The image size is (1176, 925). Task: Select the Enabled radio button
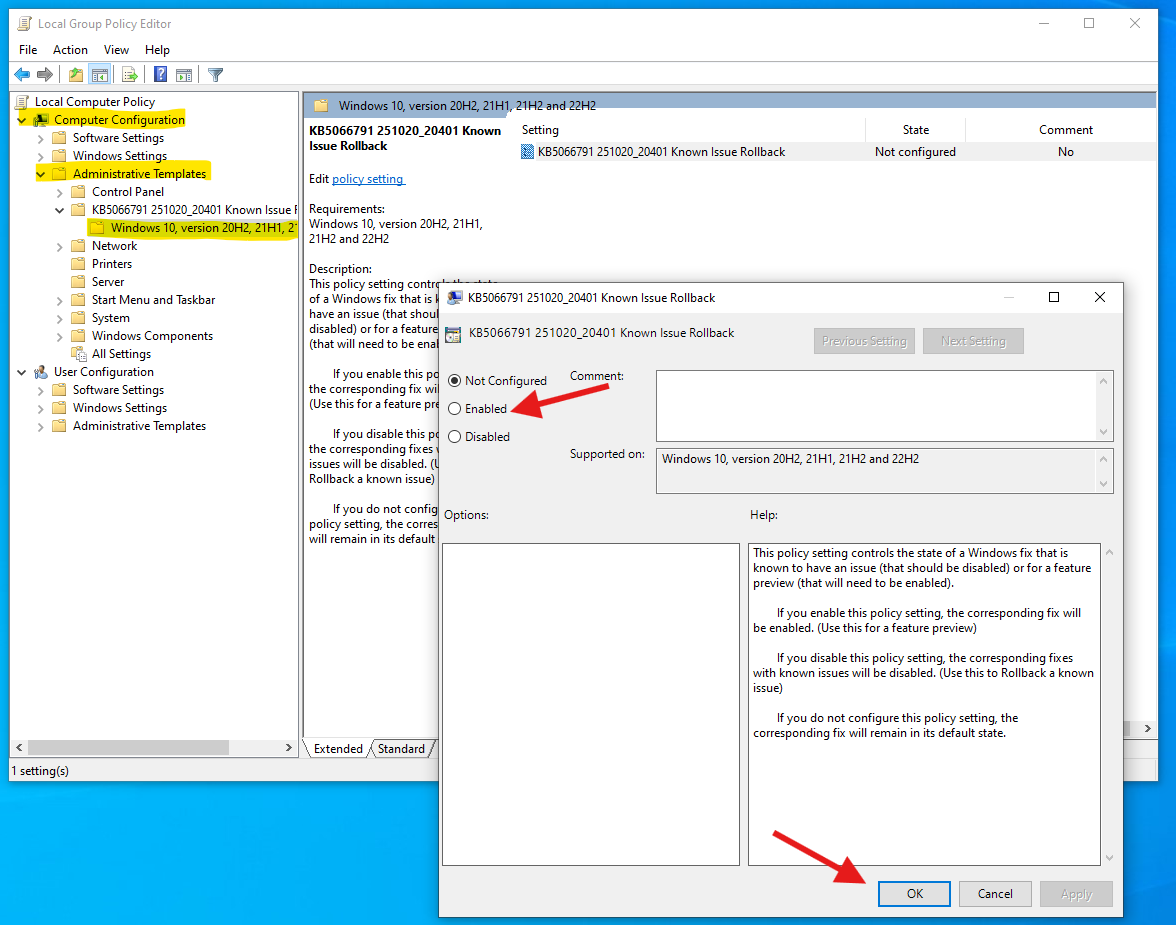tap(455, 408)
